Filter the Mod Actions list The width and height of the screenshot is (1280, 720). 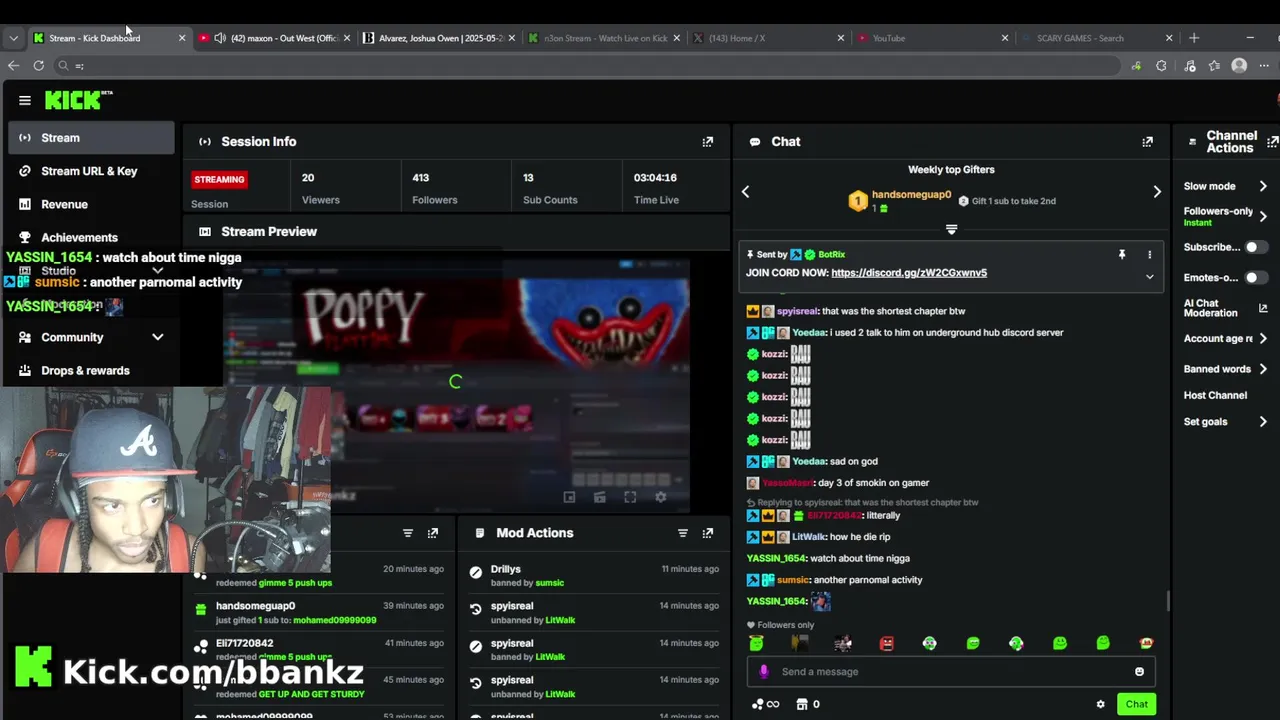pos(683,533)
